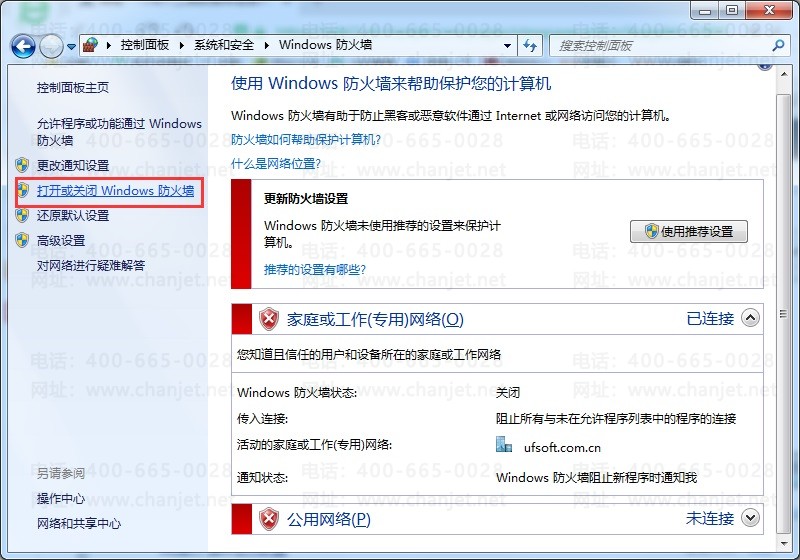Image resolution: width=800 pixels, height=560 pixels.
Task: Maximize the Windows 防火墙 window
Action: 733,10
